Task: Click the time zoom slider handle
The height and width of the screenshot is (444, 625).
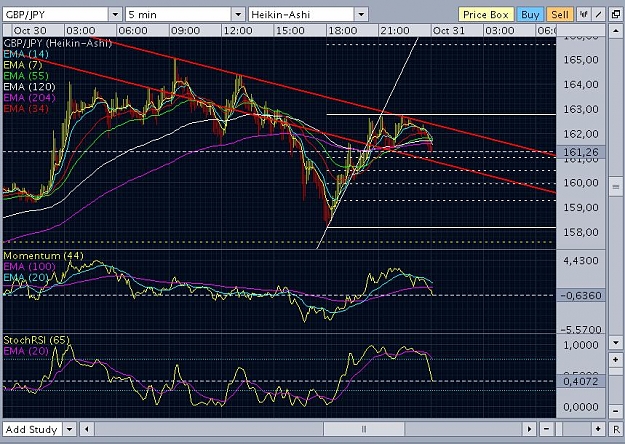Action: [x=559, y=429]
